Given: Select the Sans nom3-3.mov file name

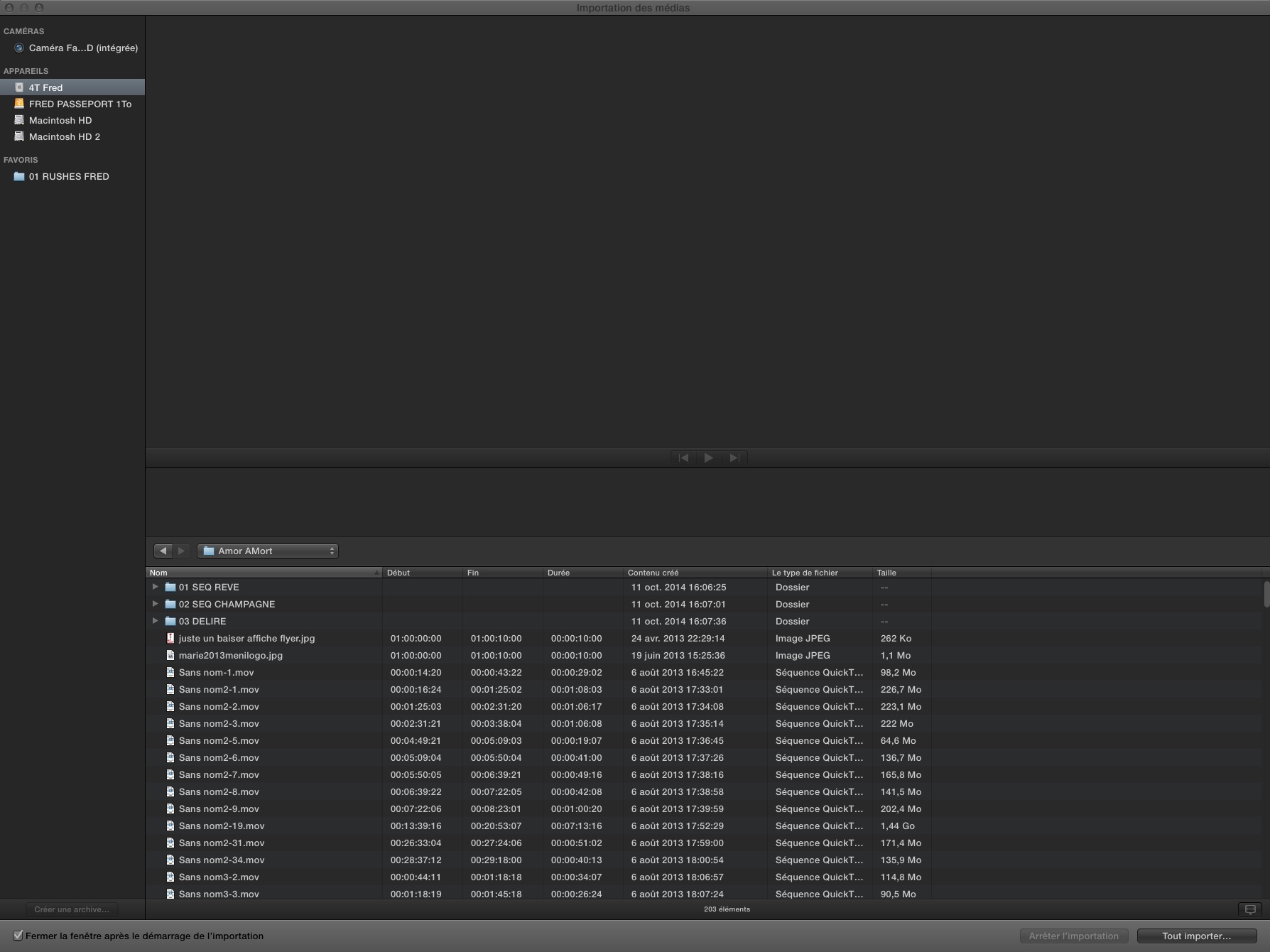Looking at the screenshot, I should point(219,894).
